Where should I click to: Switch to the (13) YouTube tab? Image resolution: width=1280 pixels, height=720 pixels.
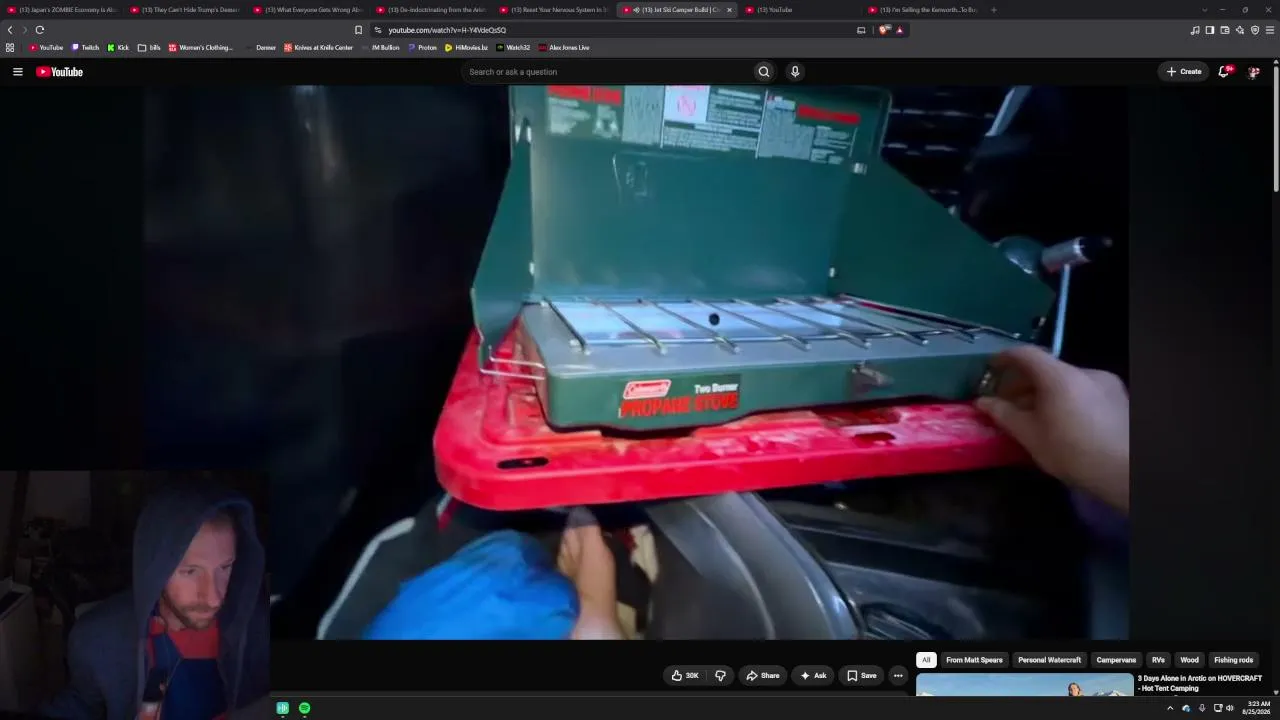coord(800,10)
